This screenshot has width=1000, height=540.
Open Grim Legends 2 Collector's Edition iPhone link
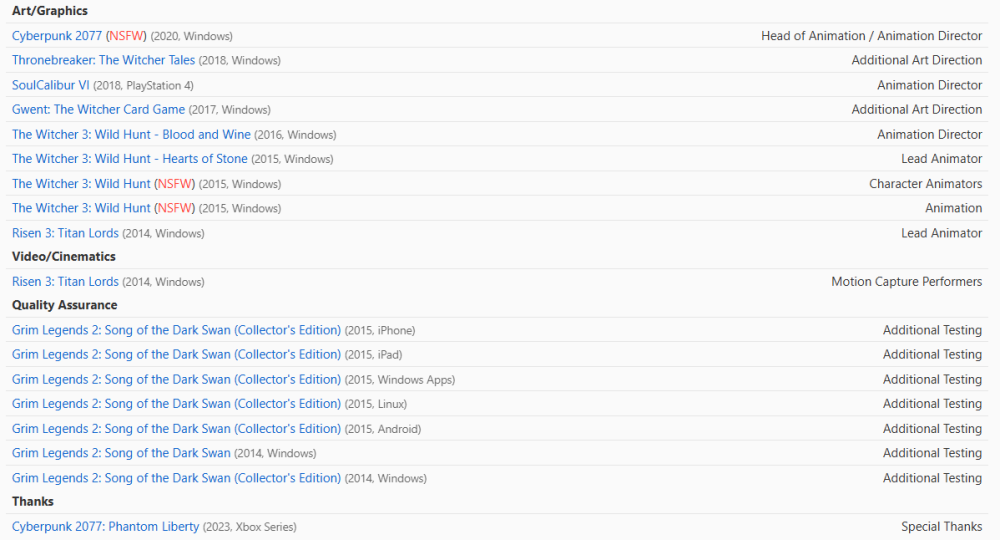click(x=177, y=330)
